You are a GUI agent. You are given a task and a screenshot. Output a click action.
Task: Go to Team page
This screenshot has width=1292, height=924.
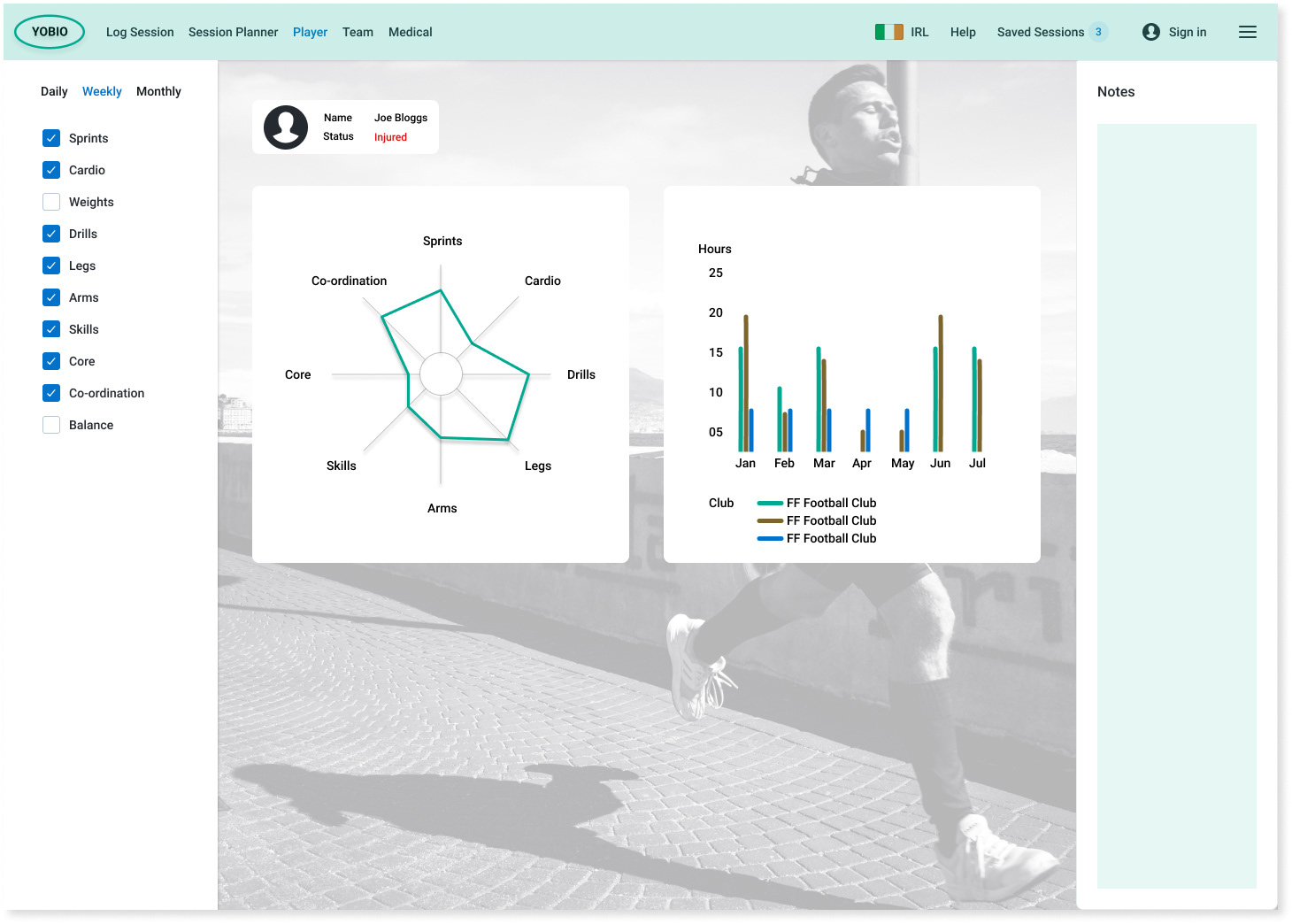(x=358, y=32)
